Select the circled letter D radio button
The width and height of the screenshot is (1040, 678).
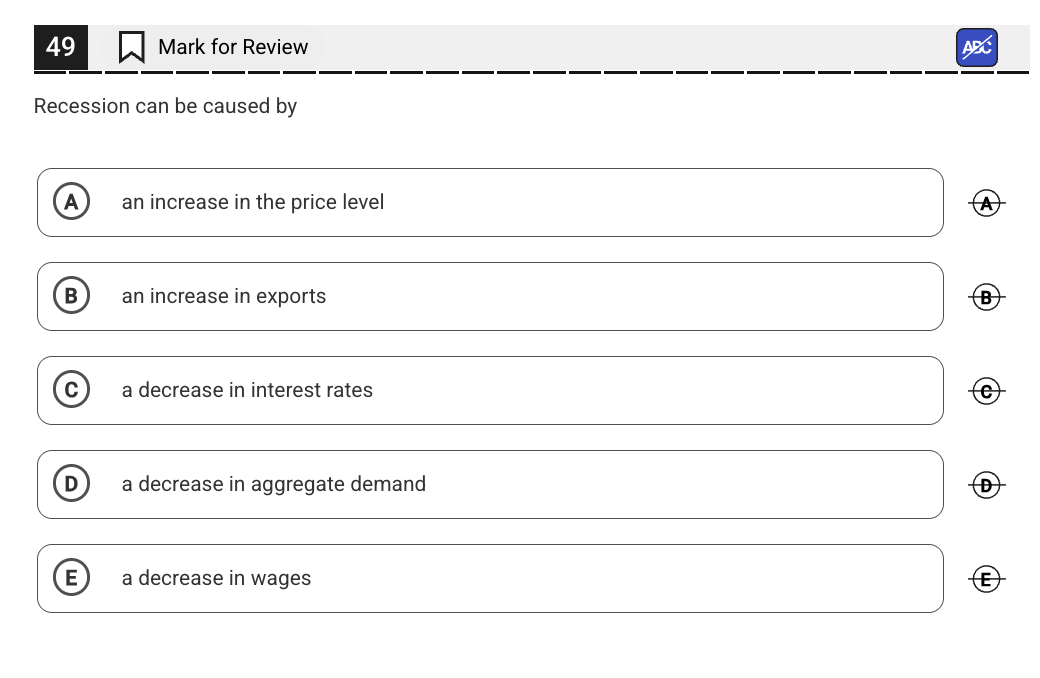click(71, 484)
